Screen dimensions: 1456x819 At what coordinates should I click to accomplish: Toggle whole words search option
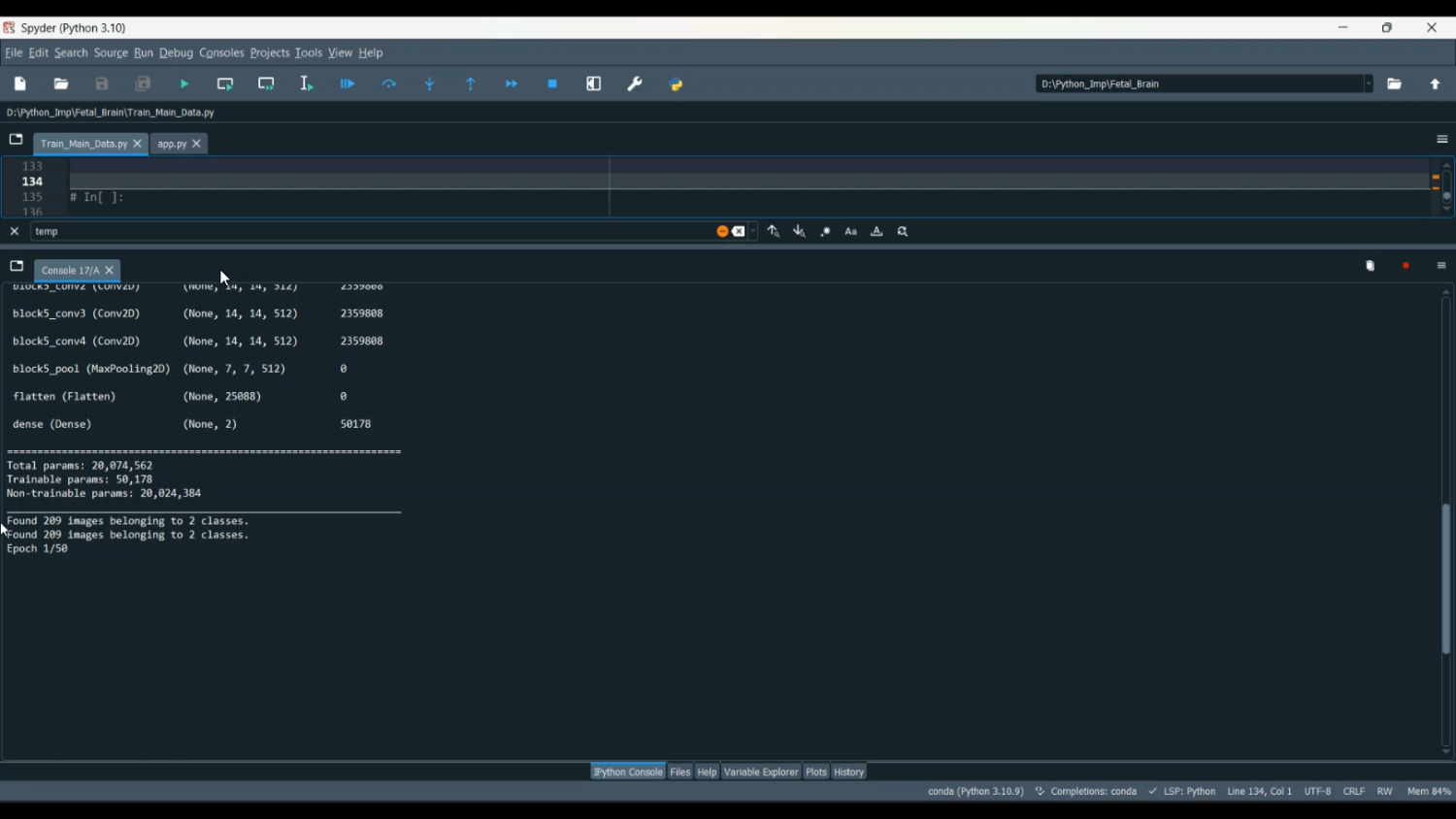[877, 232]
